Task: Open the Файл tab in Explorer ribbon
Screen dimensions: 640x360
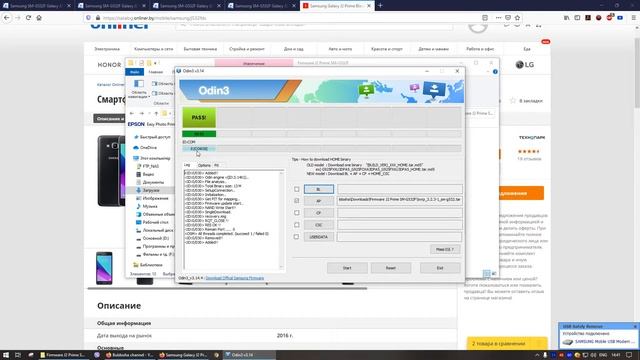Action: click(x=134, y=72)
